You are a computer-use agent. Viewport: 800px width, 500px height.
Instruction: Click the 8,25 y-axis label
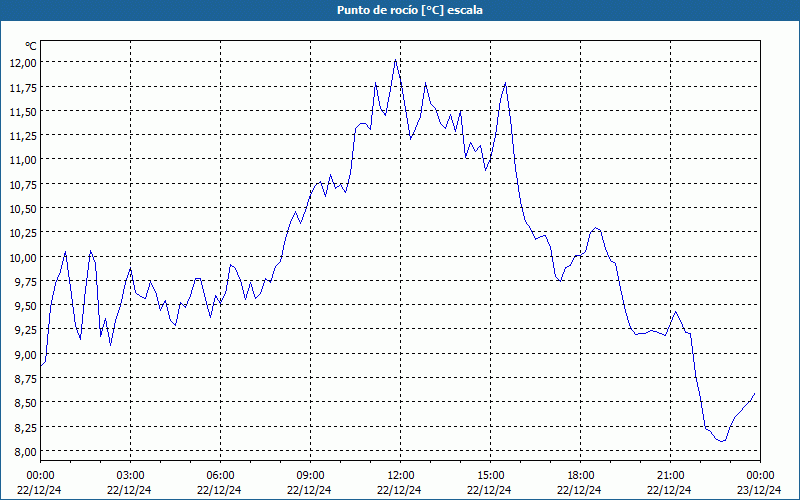click(26, 427)
